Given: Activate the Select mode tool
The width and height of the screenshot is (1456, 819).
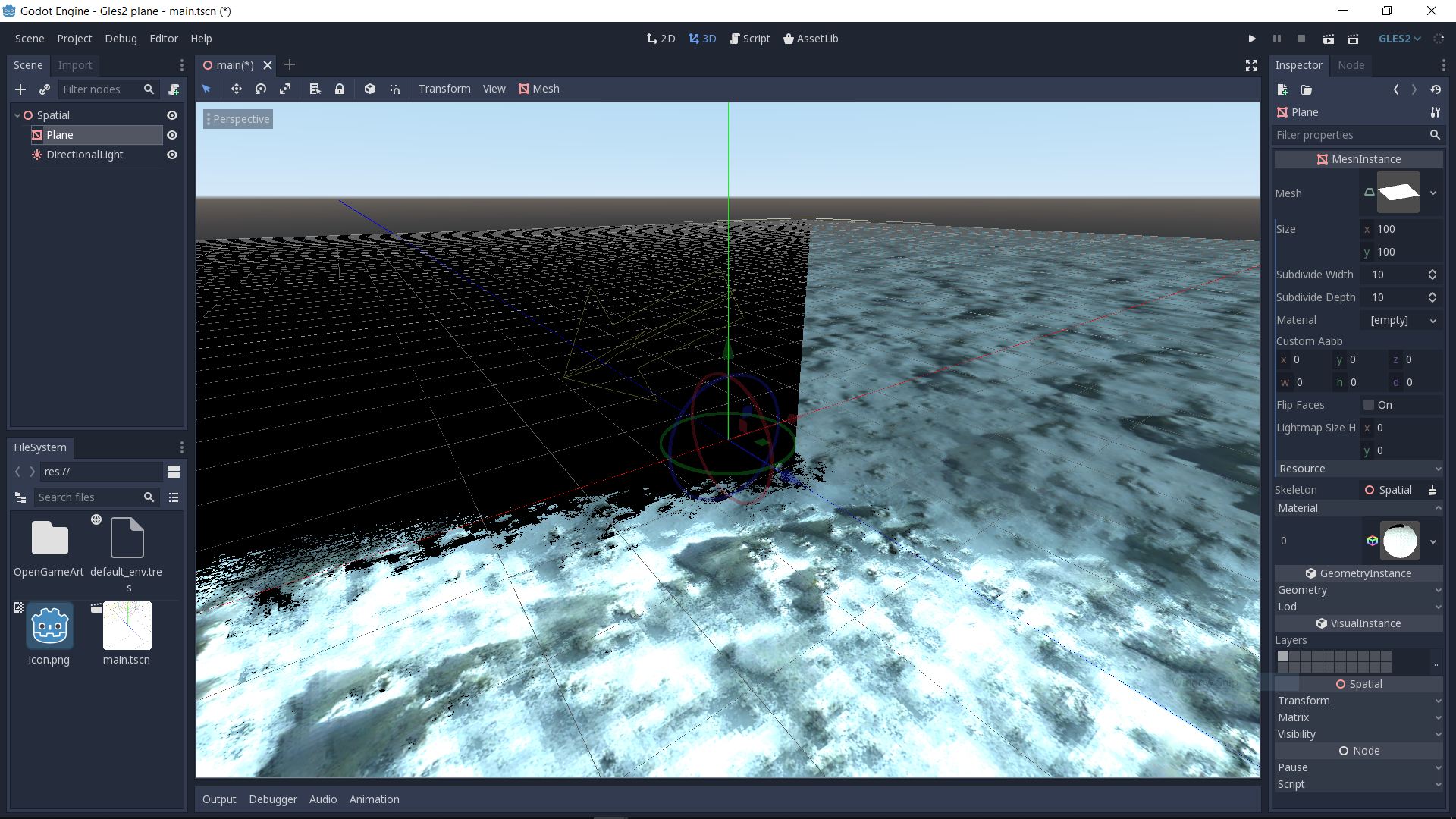Looking at the screenshot, I should pos(206,89).
